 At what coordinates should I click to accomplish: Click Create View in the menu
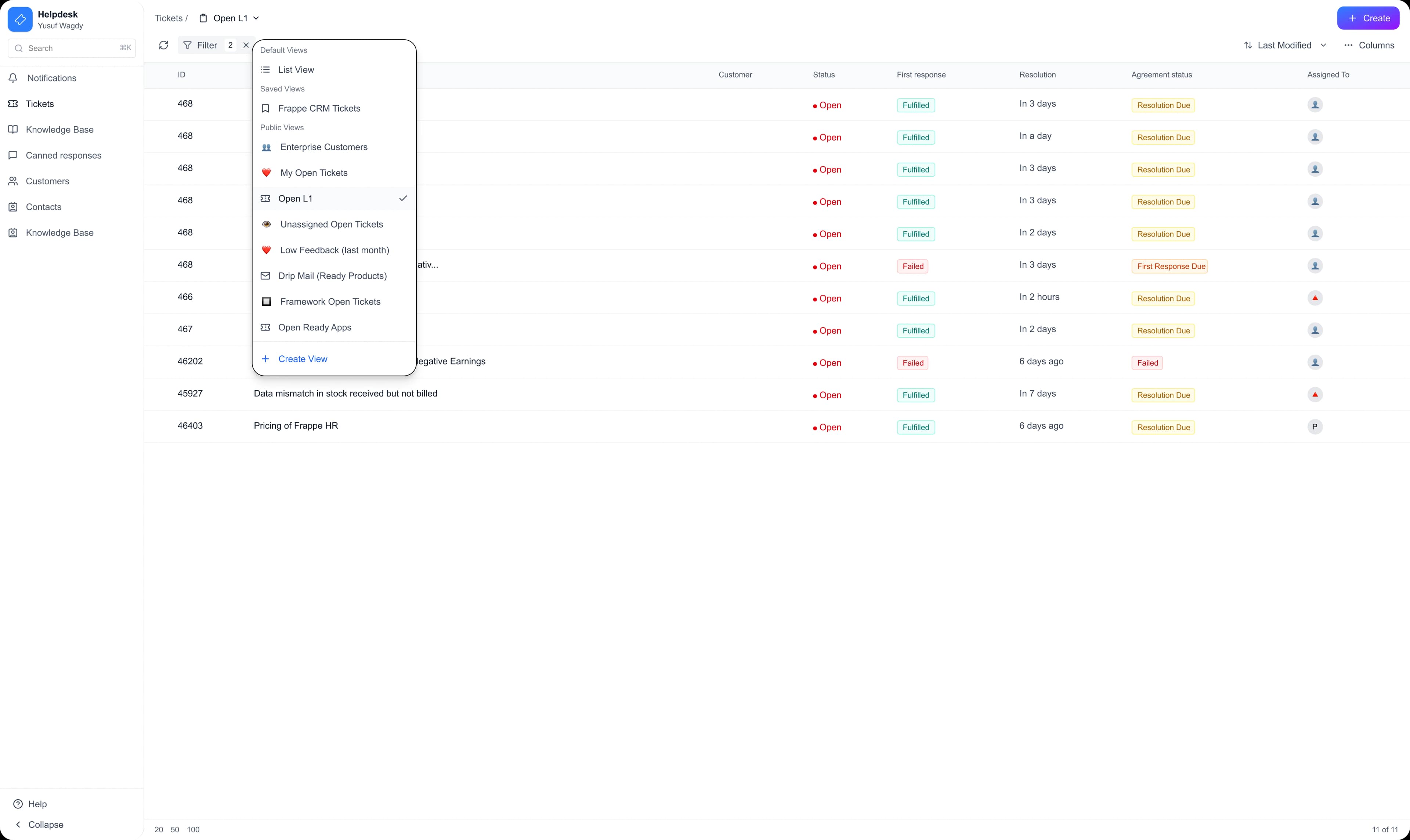pos(302,358)
